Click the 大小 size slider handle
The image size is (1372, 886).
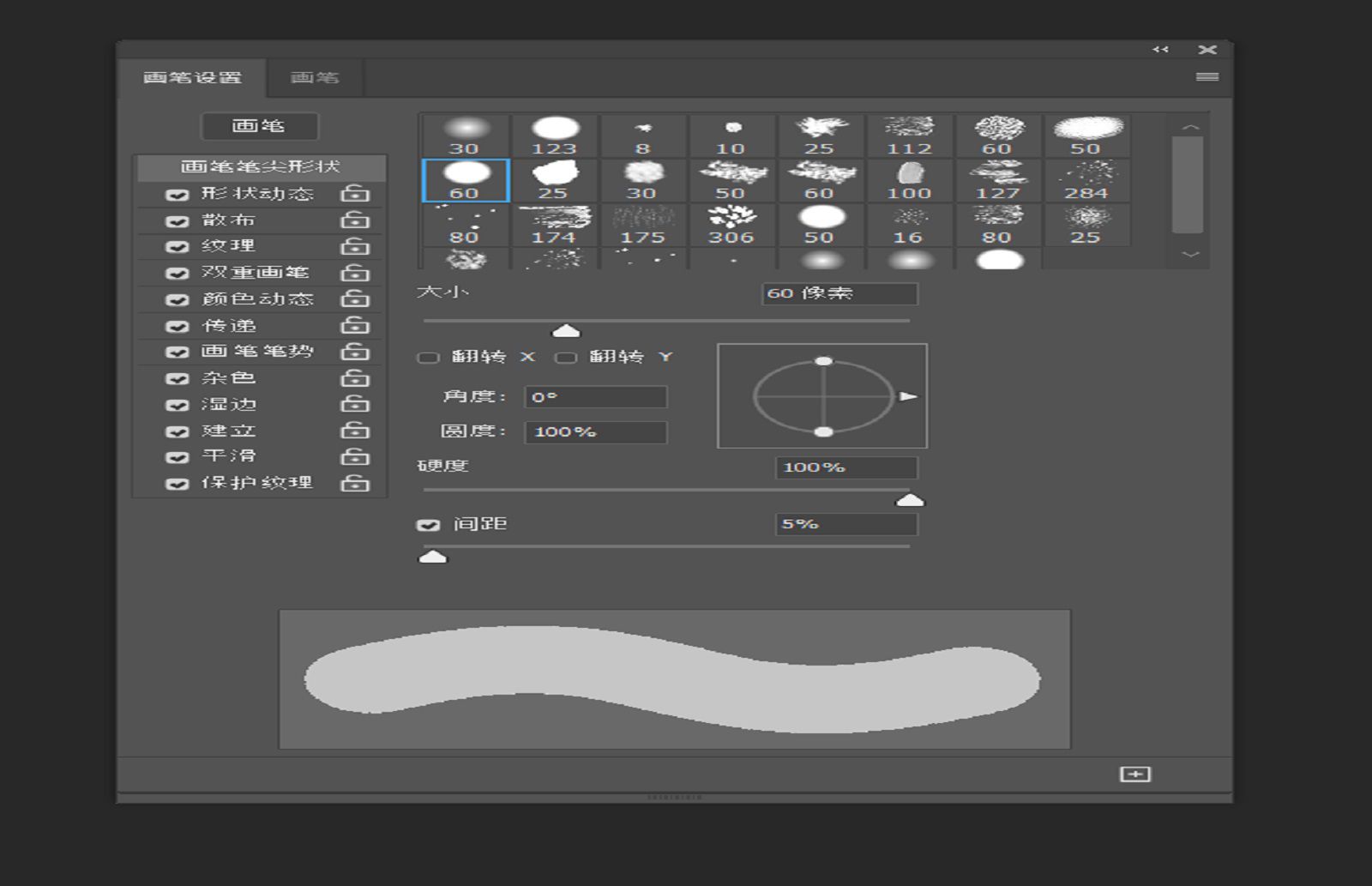coord(566,330)
